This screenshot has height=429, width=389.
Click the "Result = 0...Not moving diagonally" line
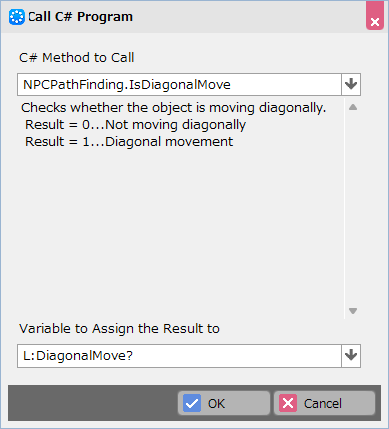click(135, 125)
